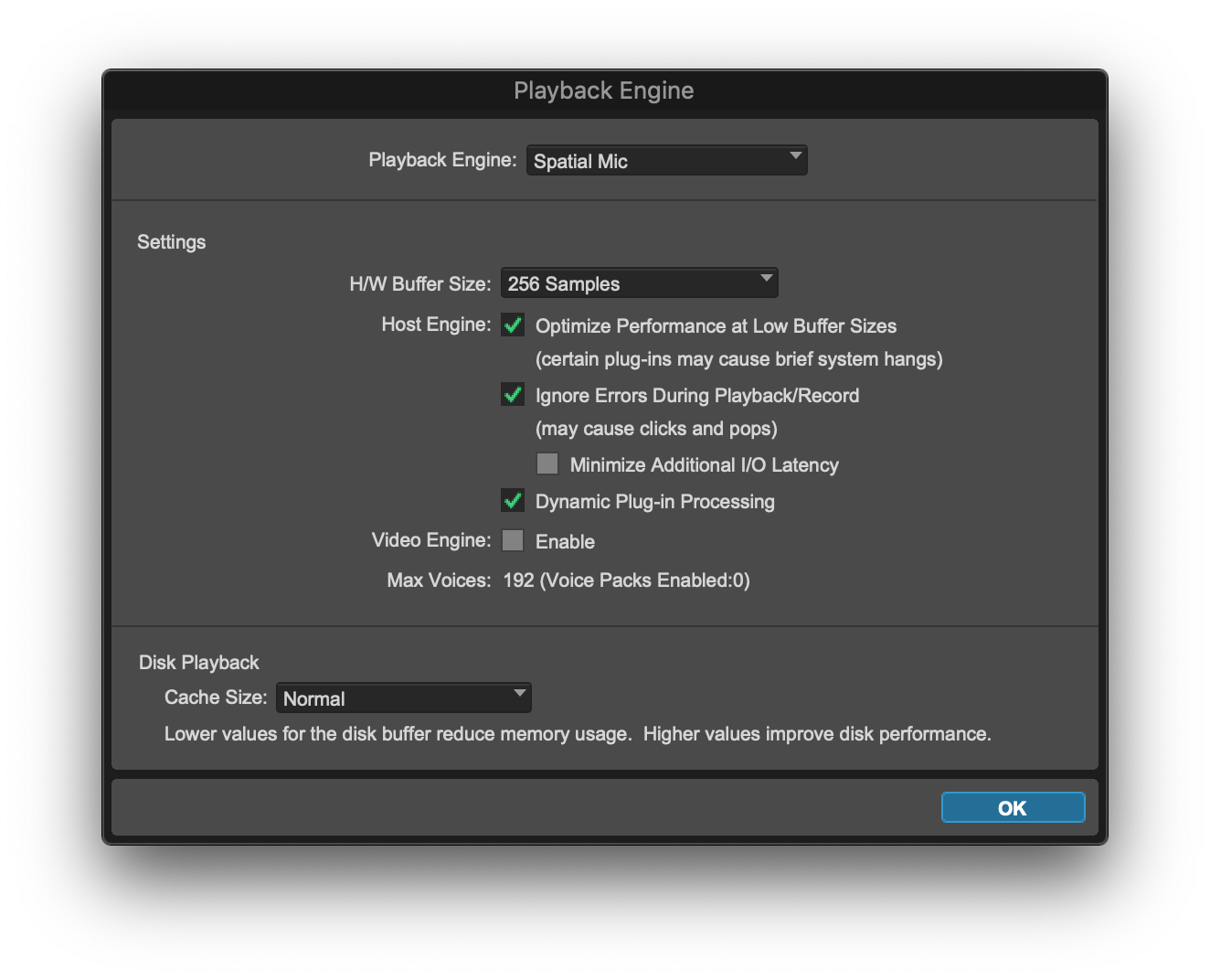Click the Cache Size dropdown arrow icon
Screen dimensions: 1210x980
[517, 697]
